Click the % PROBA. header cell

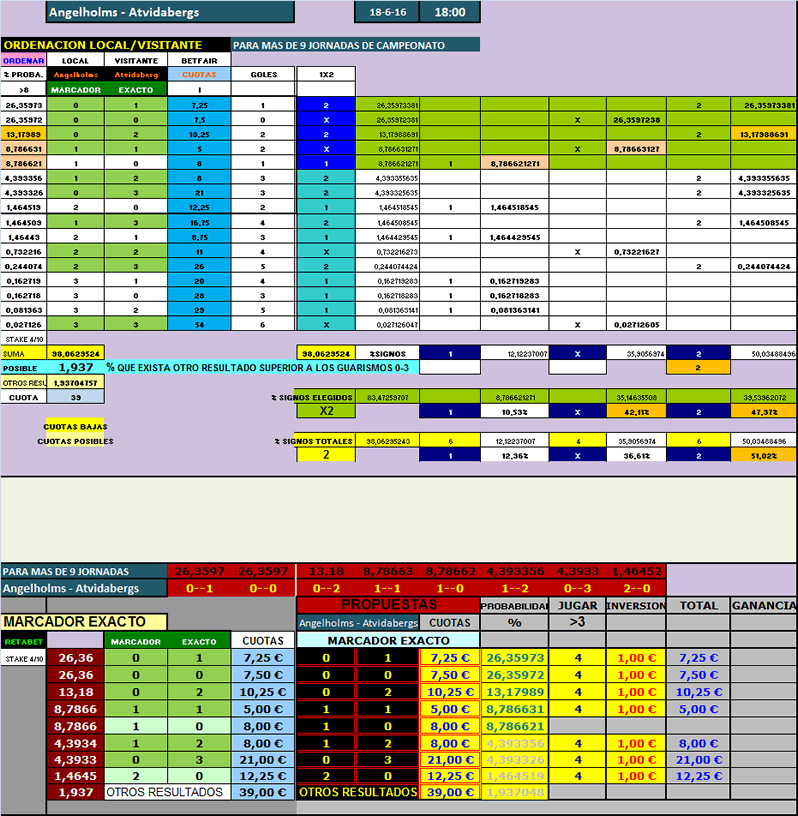(23, 74)
